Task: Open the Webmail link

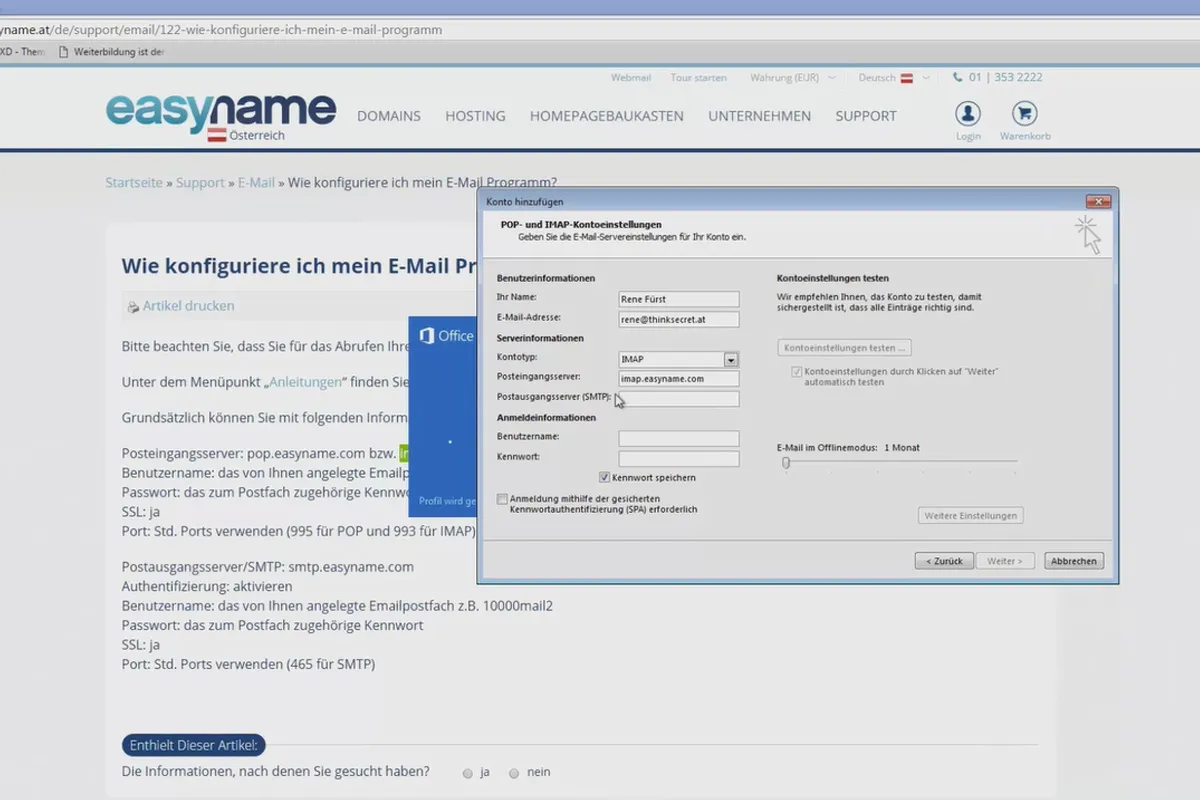Action: tap(631, 78)
